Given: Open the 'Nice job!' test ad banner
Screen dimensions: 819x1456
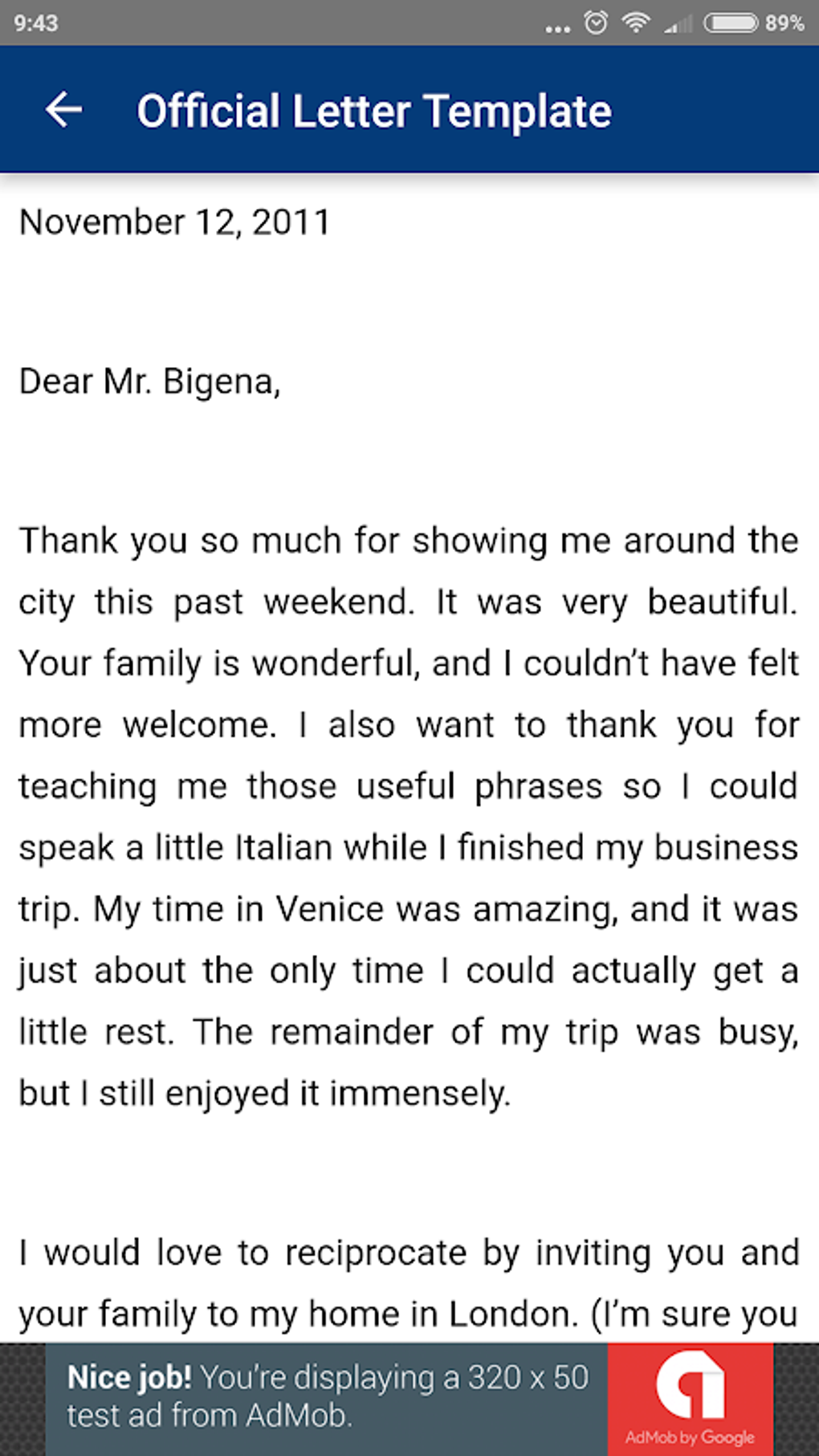Looking at the screenshot, I should coord(328,1396).
